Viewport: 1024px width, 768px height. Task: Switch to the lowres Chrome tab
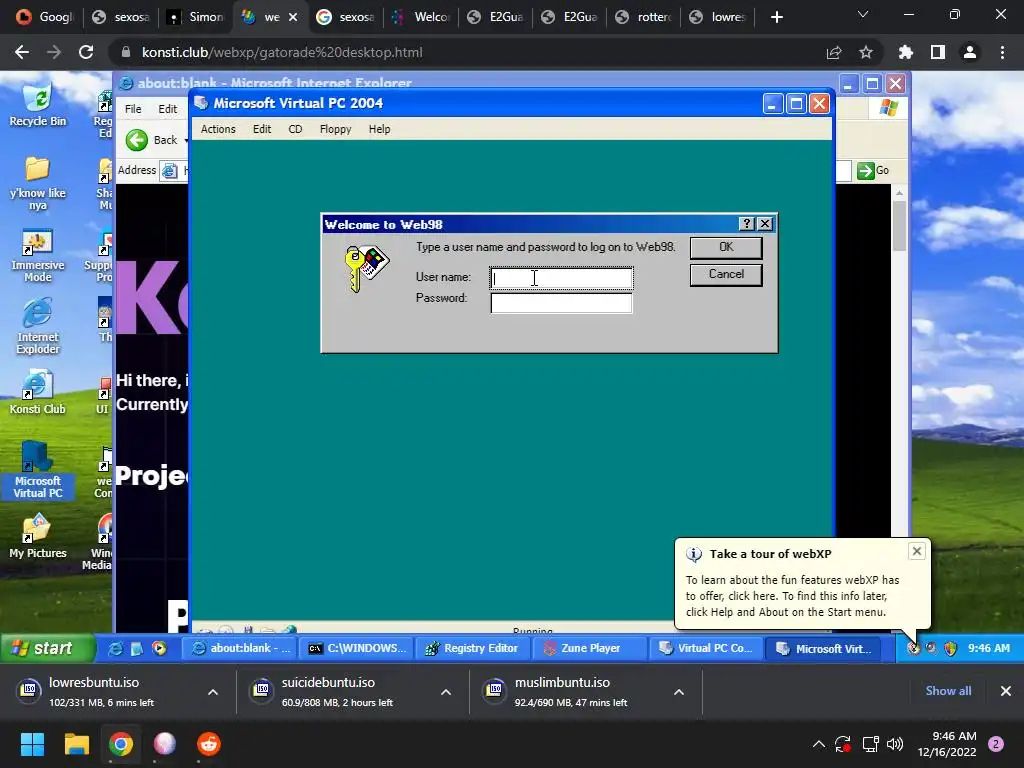(x=718, y=17)
